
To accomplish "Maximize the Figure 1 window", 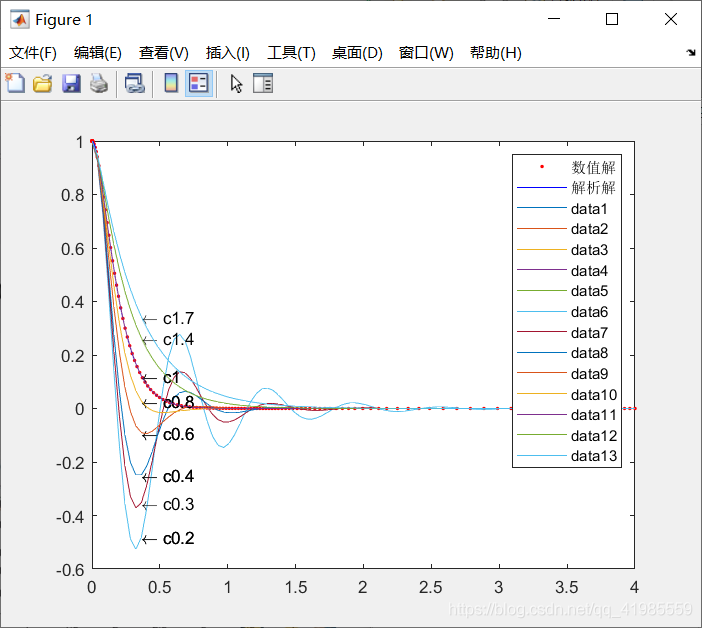I will tap(612, 19).
